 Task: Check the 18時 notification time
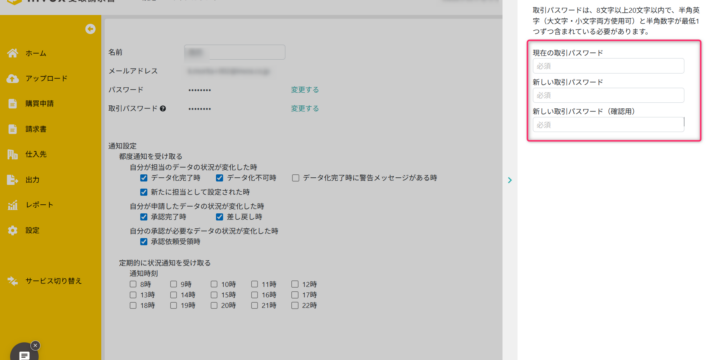point(133,305)
